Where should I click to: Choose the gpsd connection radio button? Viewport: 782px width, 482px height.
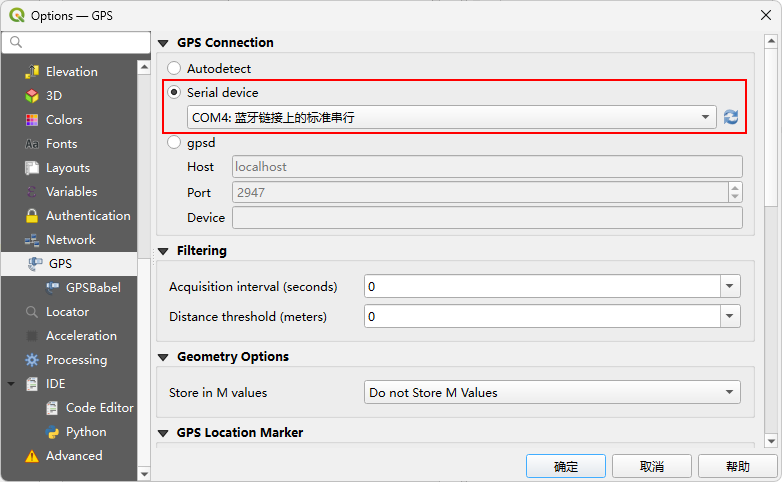(x=174, y=142)
